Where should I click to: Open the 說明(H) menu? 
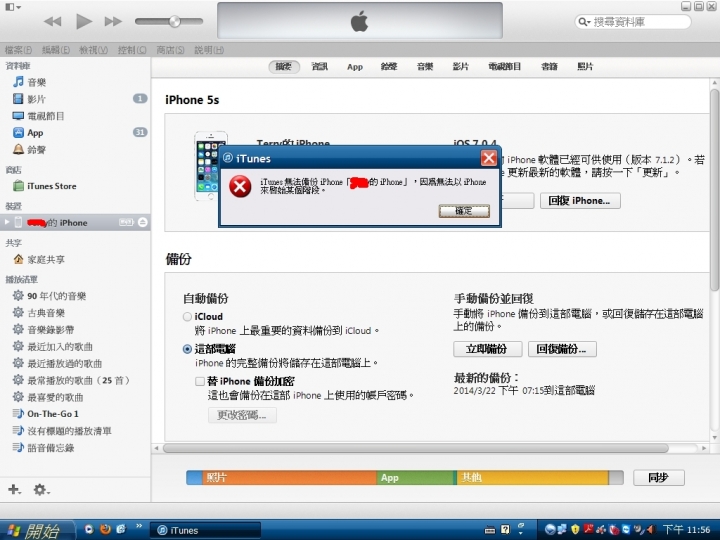(209, 50)
